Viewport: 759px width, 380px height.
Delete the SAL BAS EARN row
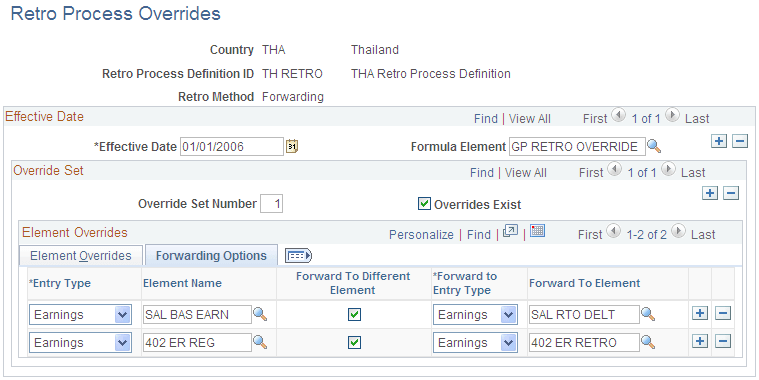coord(723,313)
